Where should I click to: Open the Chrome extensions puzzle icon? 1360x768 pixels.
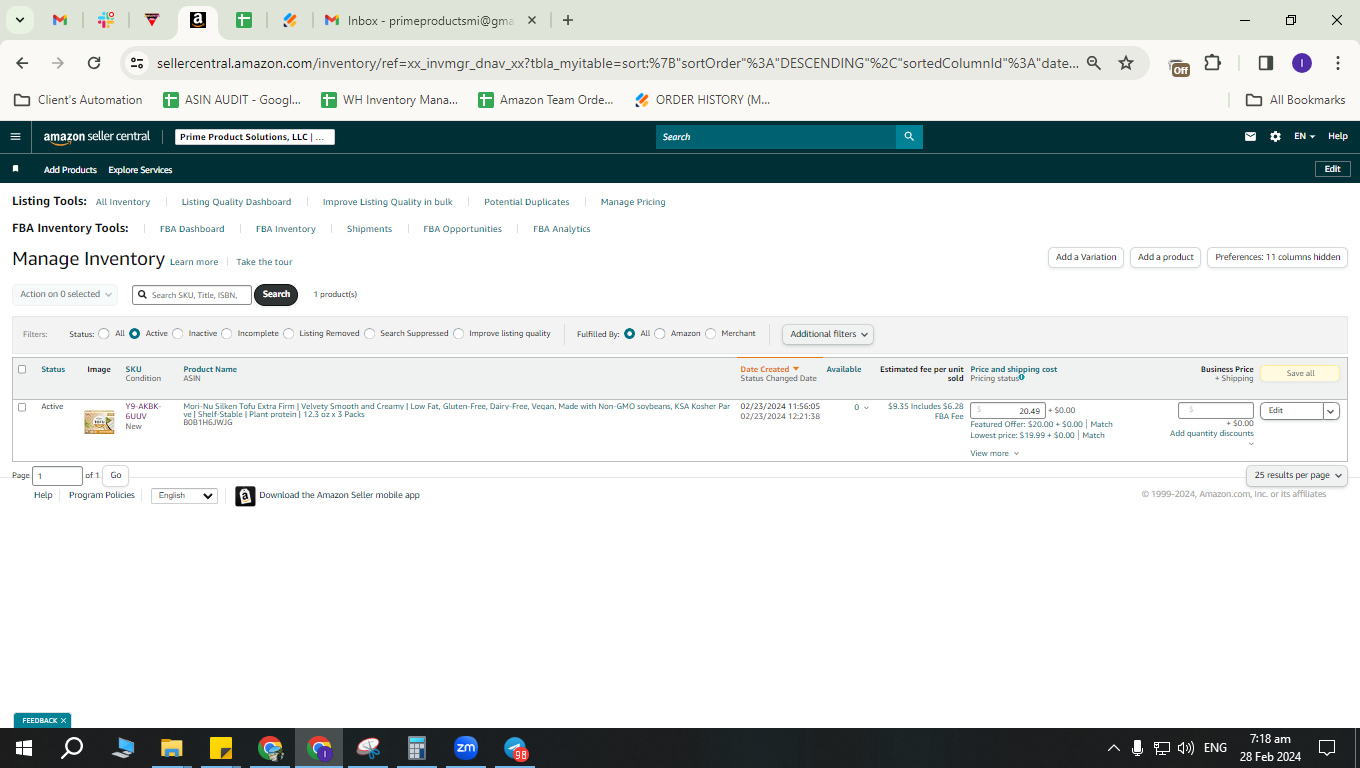[x=1212, y=63]
